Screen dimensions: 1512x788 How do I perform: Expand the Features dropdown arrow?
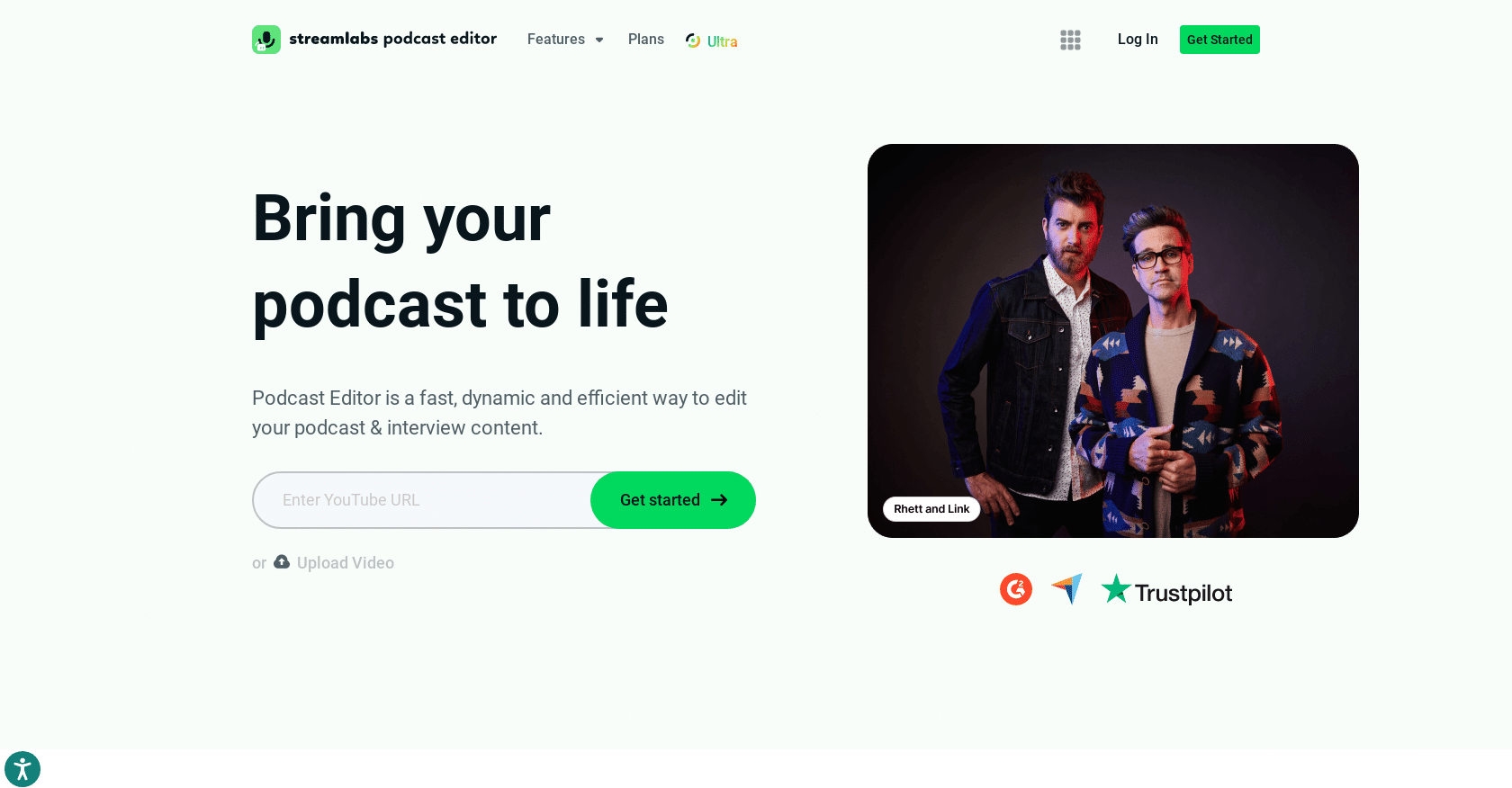(599, 40)
